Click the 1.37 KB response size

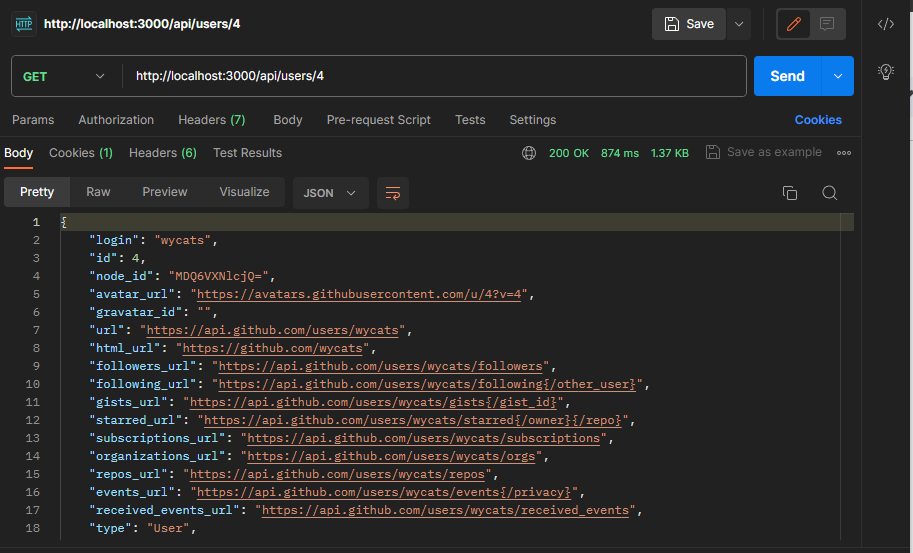click(x=670, y=153)
